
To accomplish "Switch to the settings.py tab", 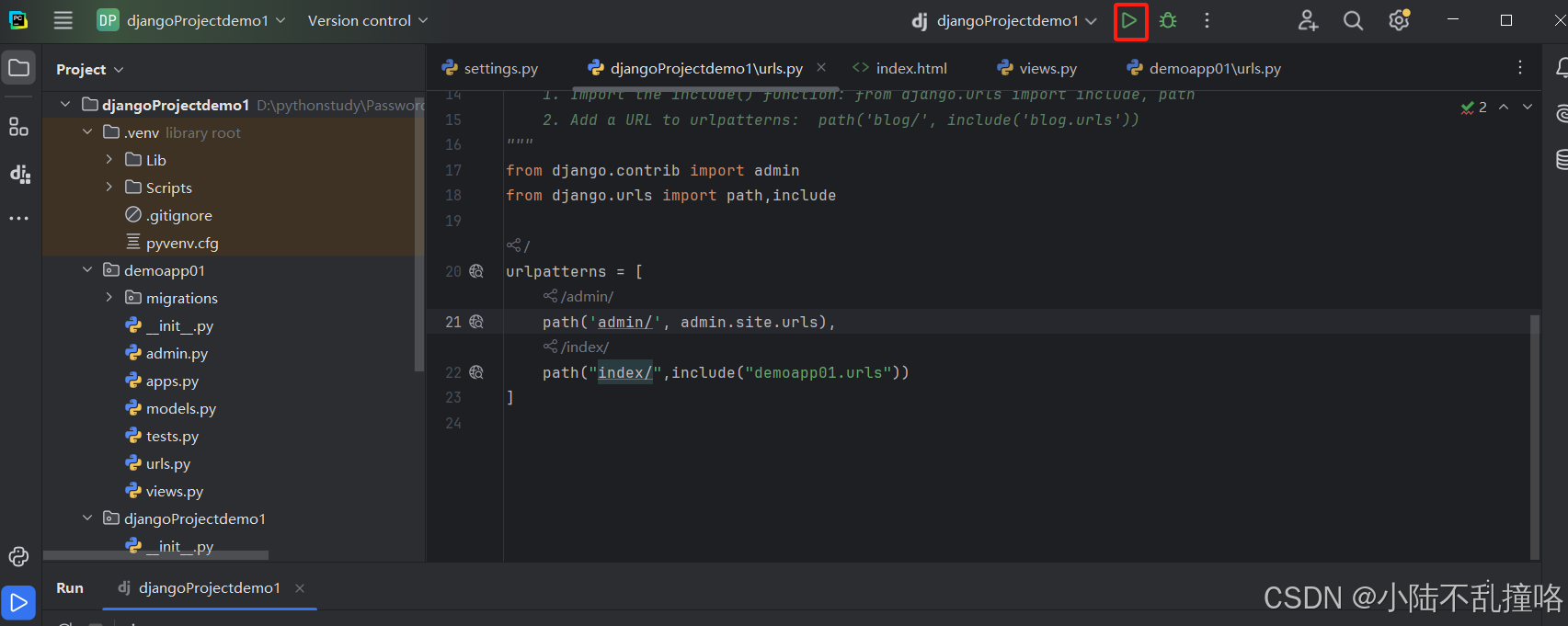I will click(x=490, y=68).
